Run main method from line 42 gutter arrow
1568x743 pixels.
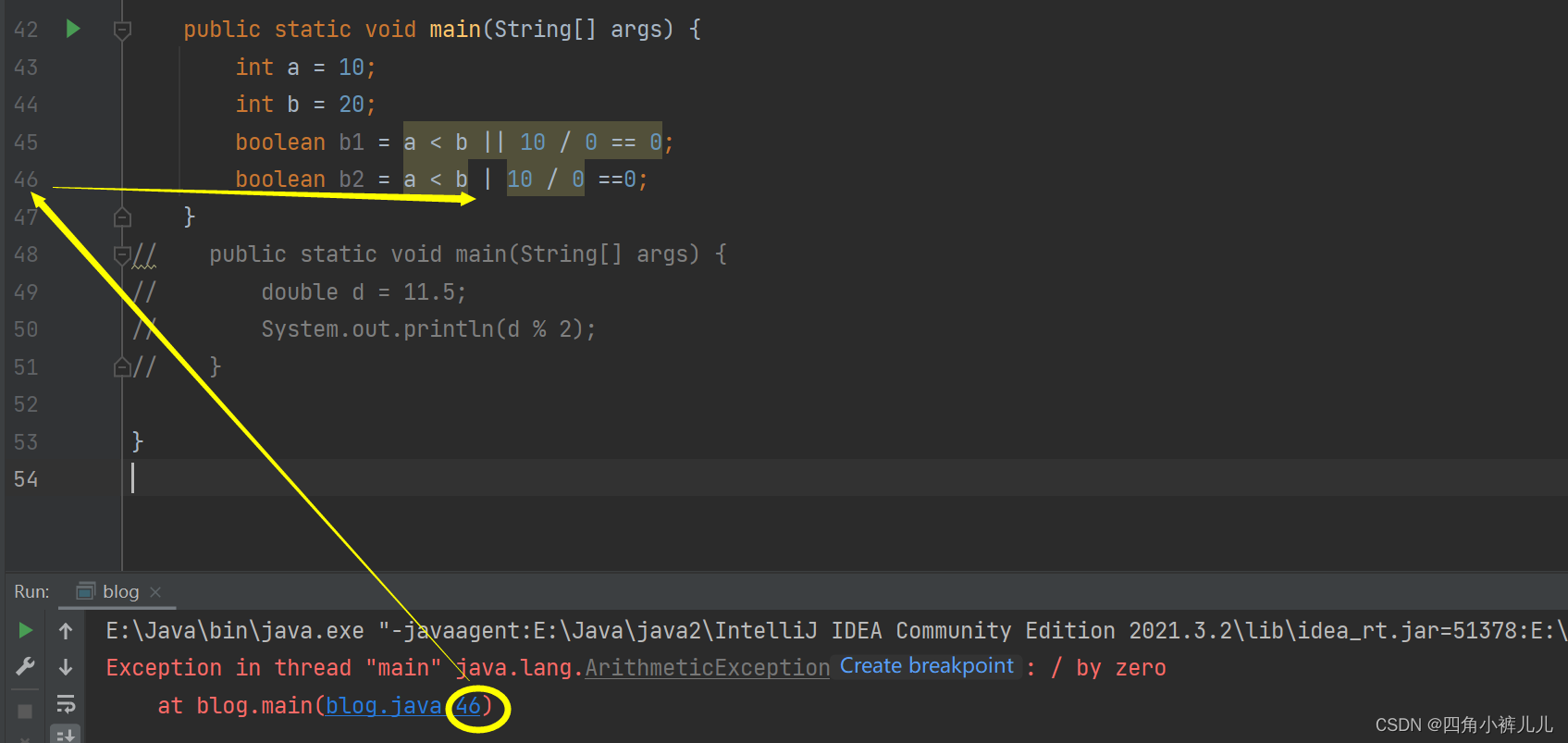(x=73, y=29)
